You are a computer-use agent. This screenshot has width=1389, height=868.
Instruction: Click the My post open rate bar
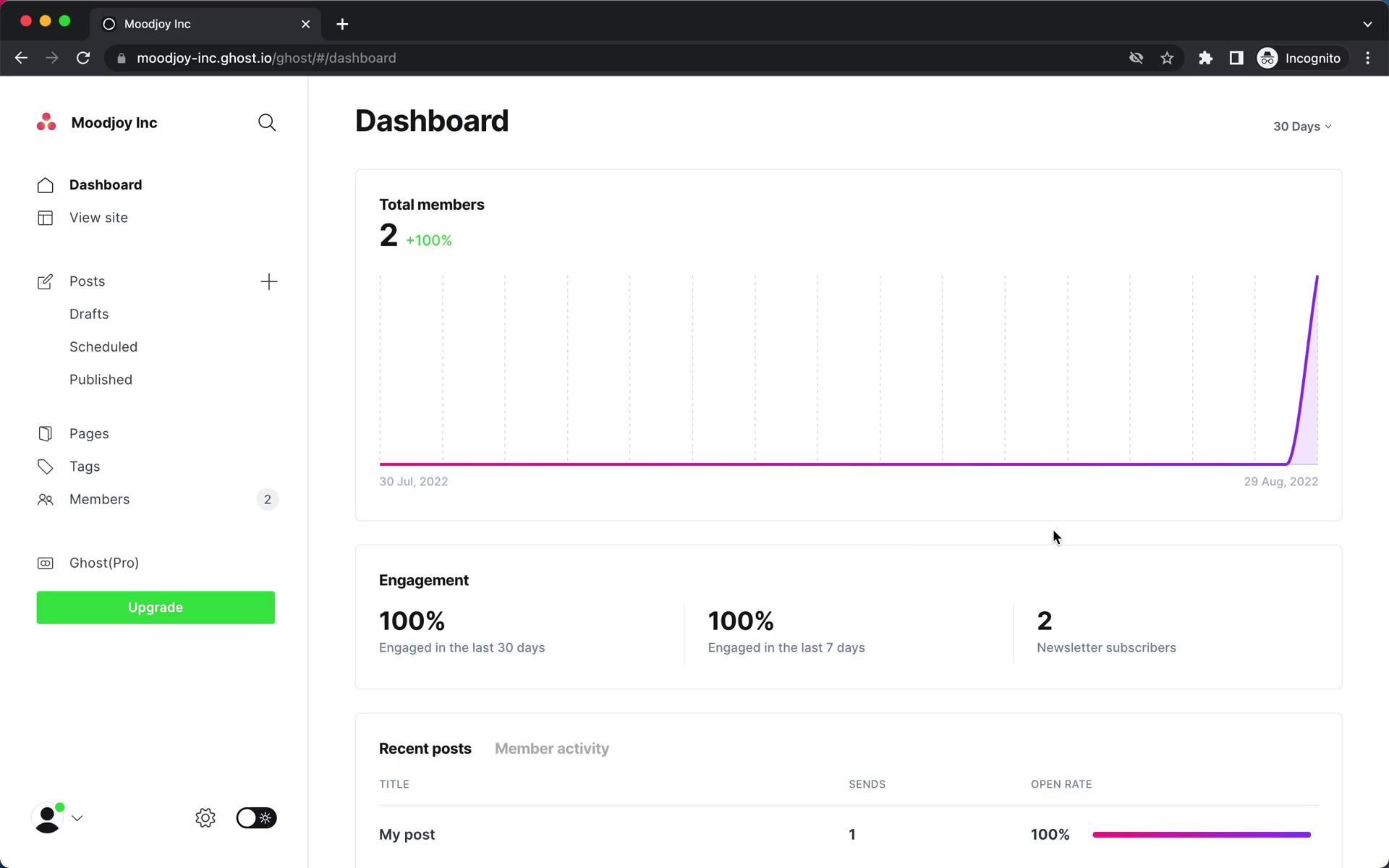[1201, 835]
